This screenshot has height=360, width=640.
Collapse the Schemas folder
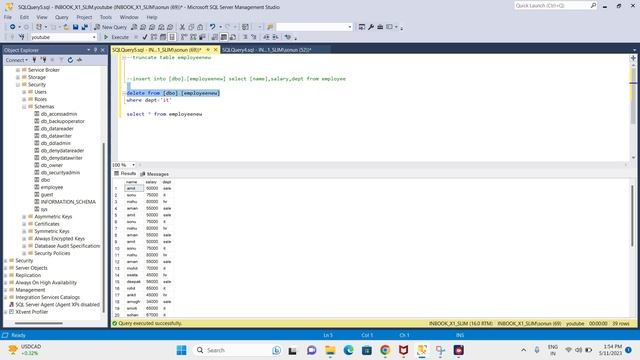pyautogui.click(x=24, y=107)
